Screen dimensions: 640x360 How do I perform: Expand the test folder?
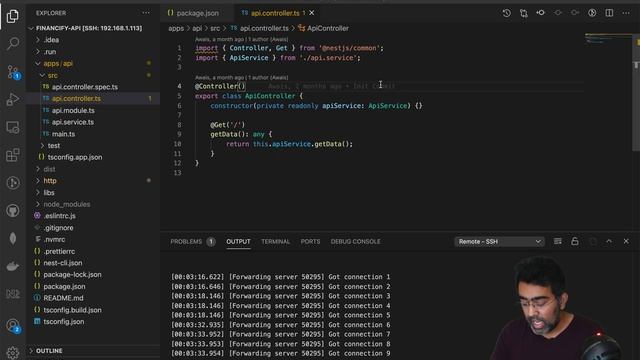point(53,146)
